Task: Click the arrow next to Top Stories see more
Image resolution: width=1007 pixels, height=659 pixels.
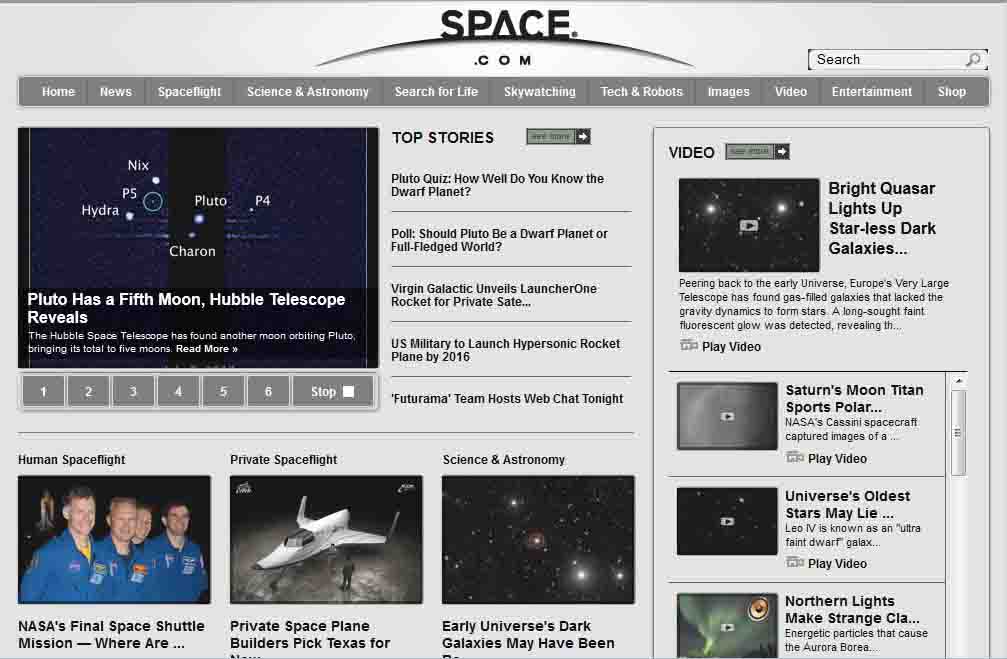Action: [x=583, y=136]
